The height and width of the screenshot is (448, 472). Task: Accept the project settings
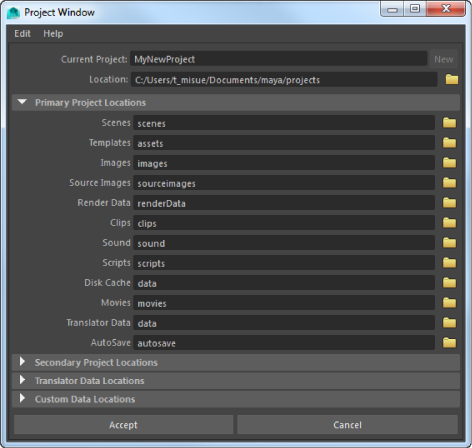(123, 425)
